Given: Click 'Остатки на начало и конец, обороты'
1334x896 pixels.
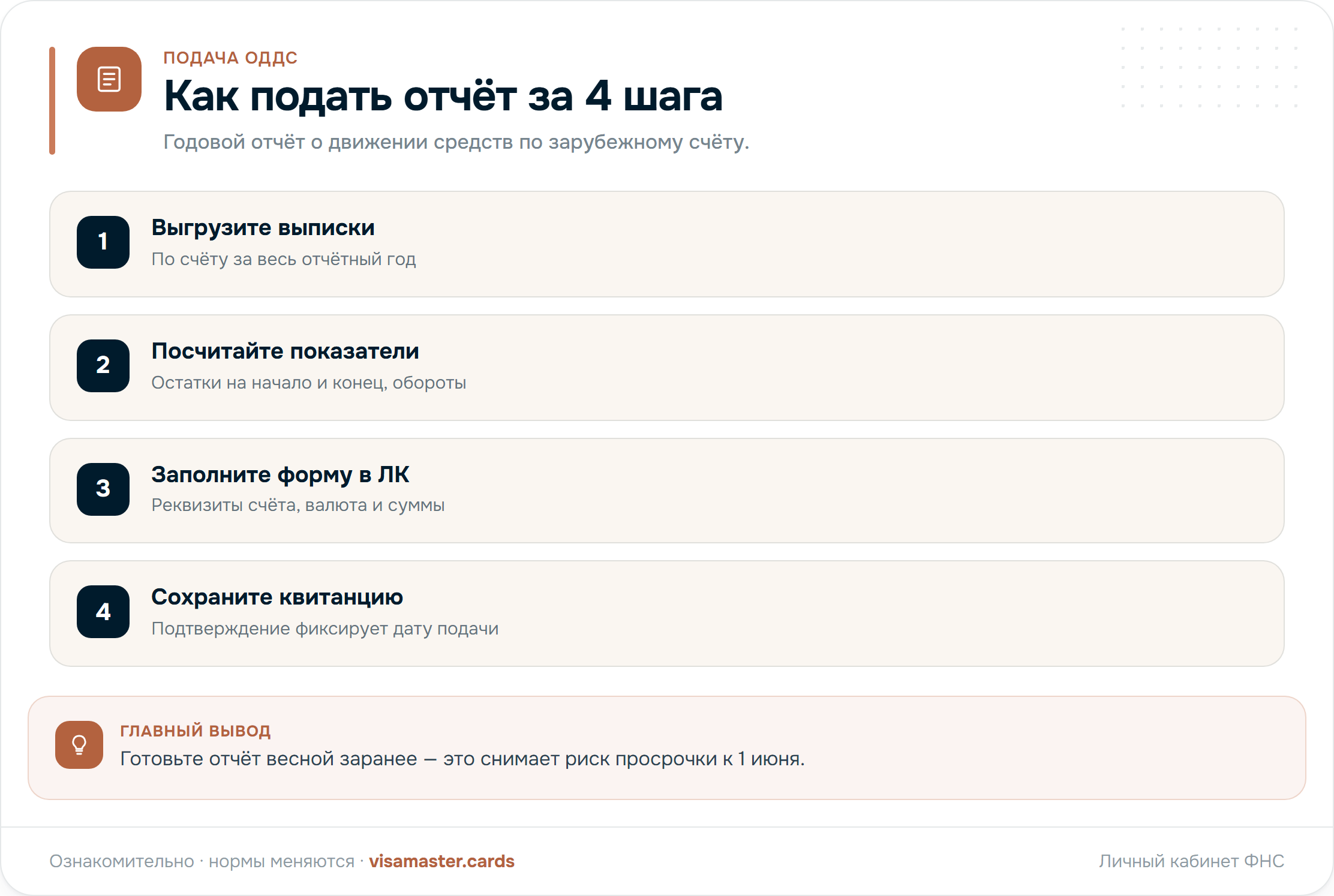Looking at the screenshot, I should pyautogui.click(x=309, y=383).
